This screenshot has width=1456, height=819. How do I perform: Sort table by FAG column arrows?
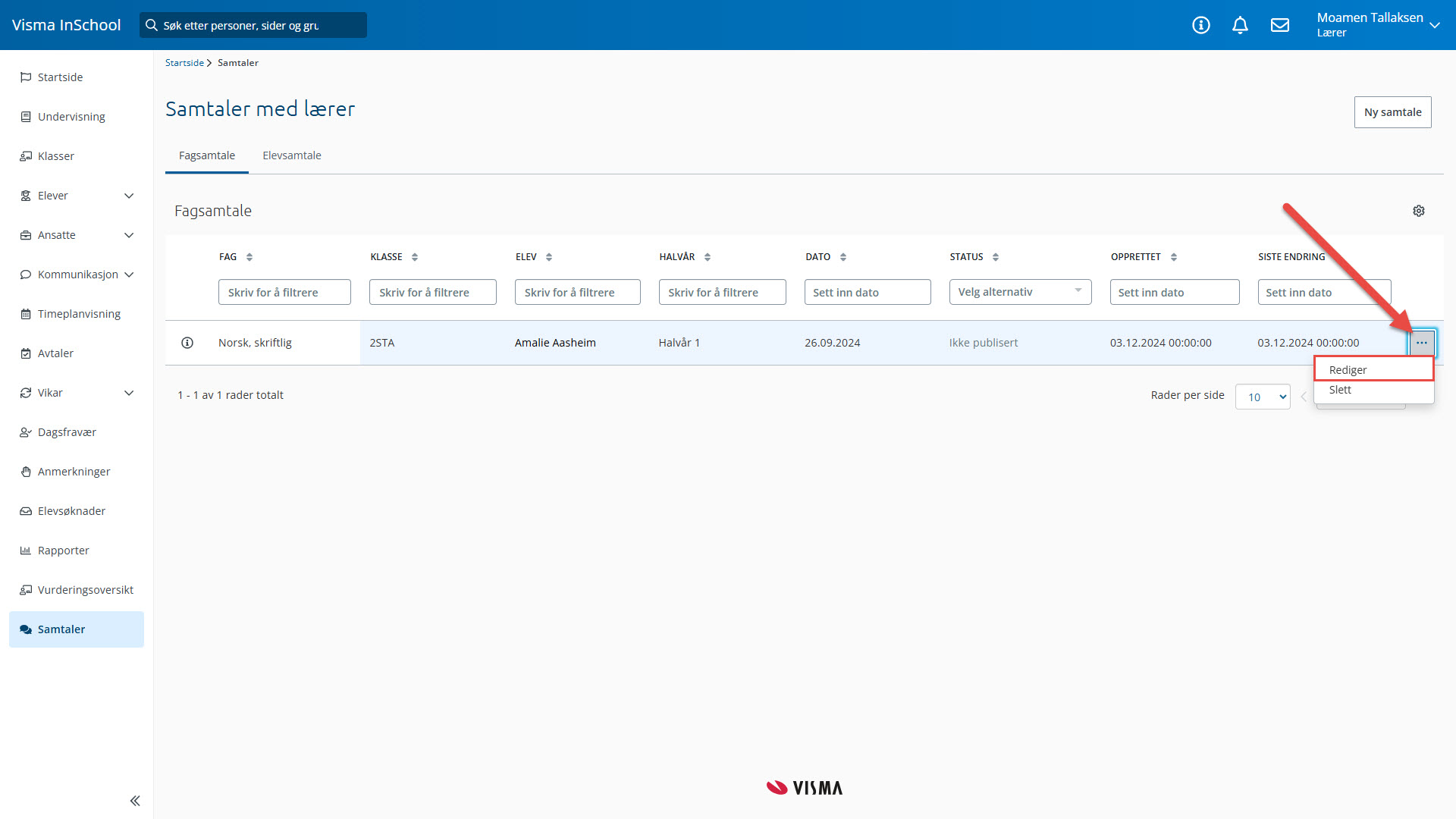pos(249,257)
